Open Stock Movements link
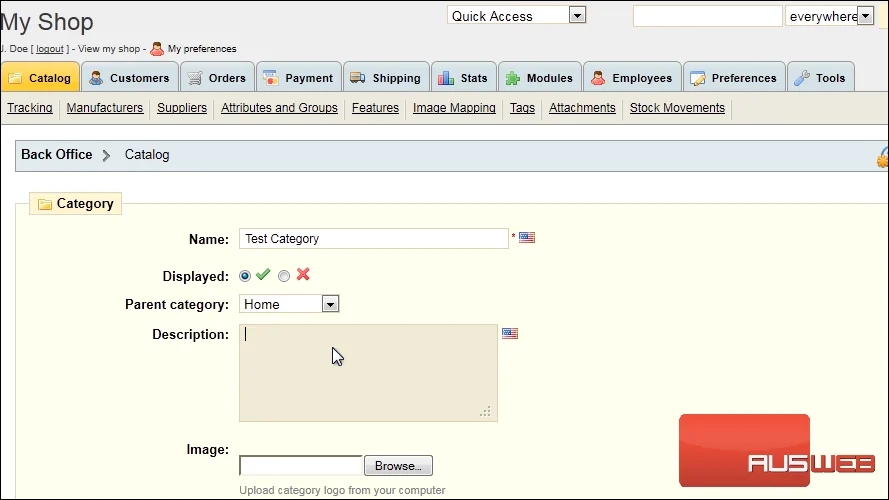 point(677,108)
